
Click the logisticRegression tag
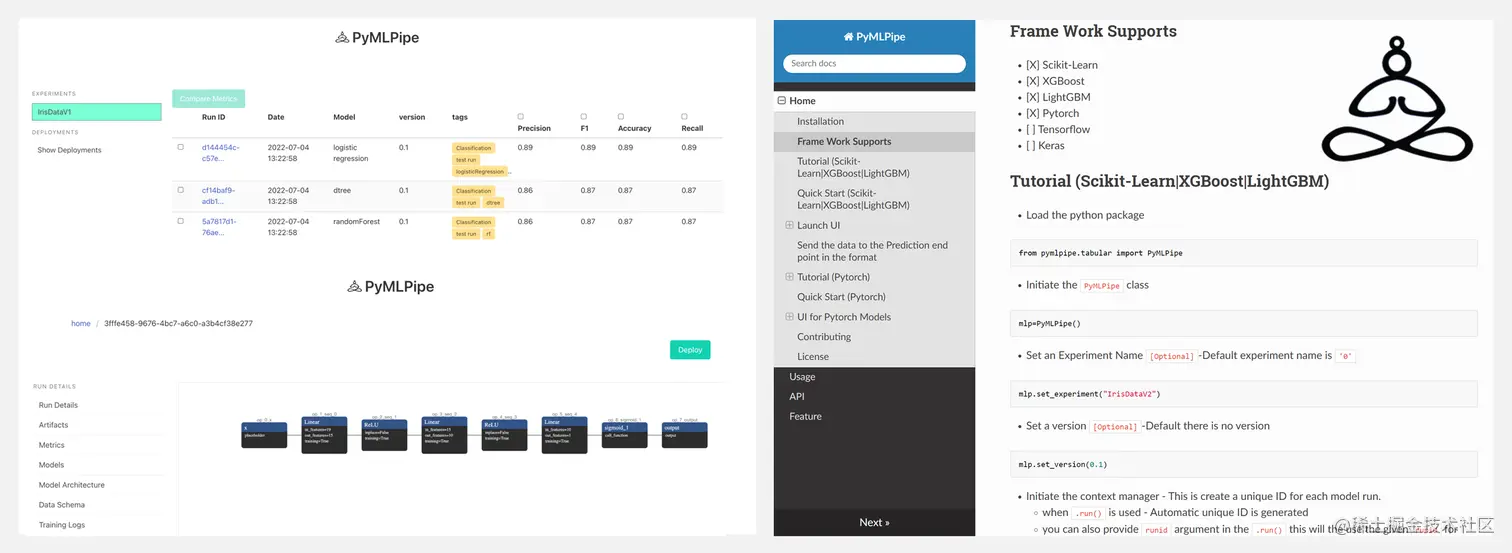480,171
